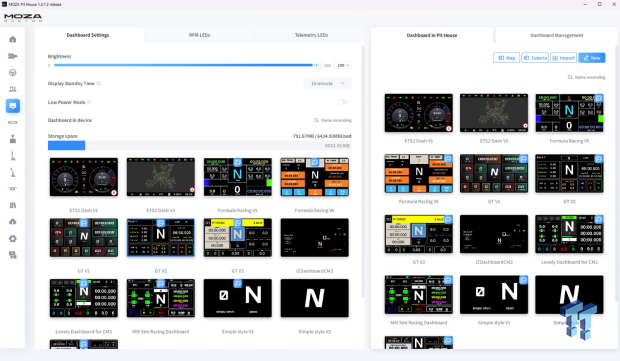620x361 pixels.
Task: Open the H-pattern shifter sidebar icon
Action: pos(13,139)
